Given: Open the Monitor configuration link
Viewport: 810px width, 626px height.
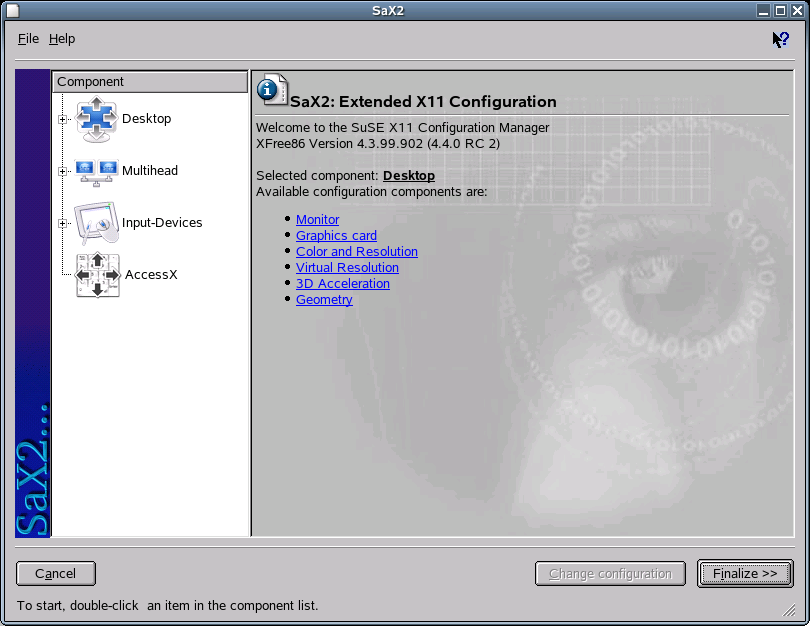Looking at the screenshot, I should tap(317, 220).
